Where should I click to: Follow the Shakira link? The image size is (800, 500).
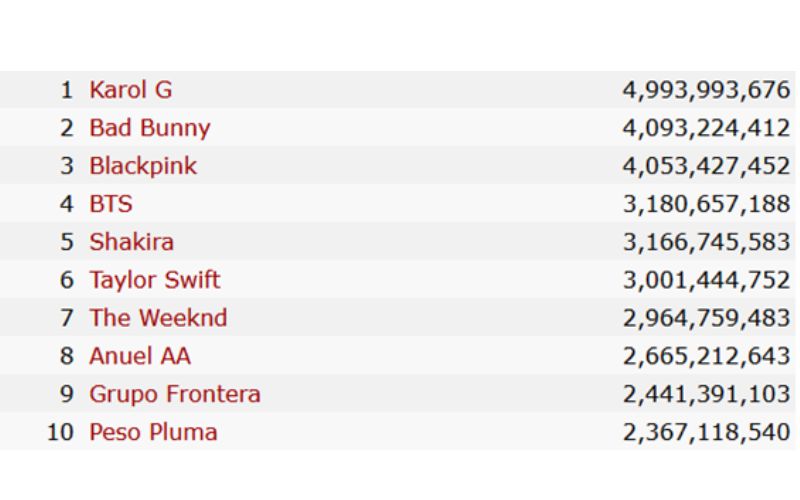click(131, 242)
